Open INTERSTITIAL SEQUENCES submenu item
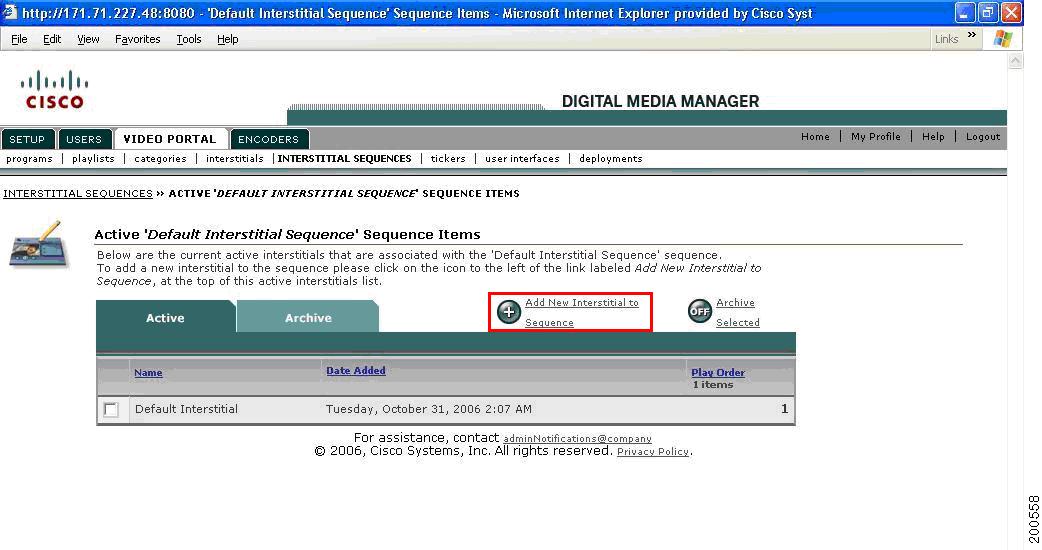The width and height of the screenshot is (1042, 550). click(x=344, y=159)
